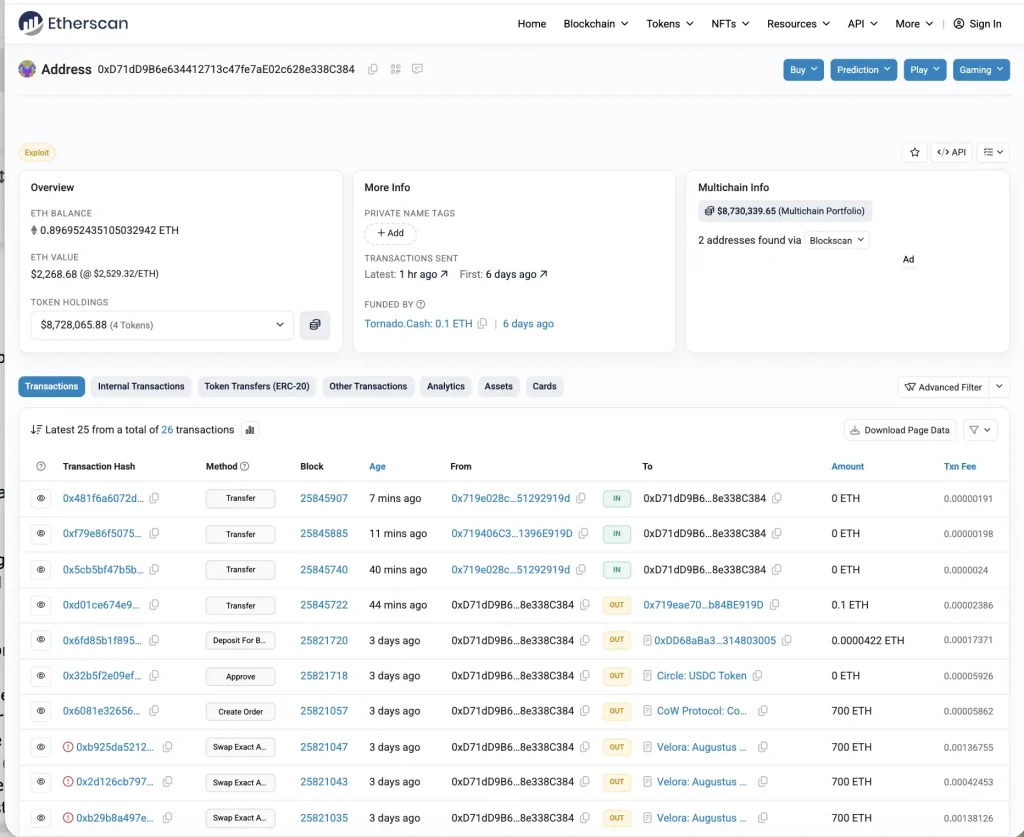Click the Sign In user icon
Screen dimensions: 1024x837
(x=959, y=24)
